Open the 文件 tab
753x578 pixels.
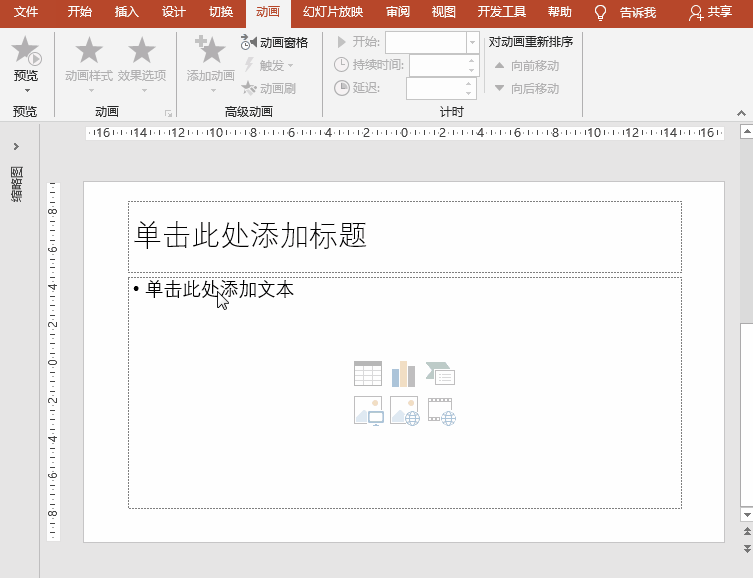26,12
